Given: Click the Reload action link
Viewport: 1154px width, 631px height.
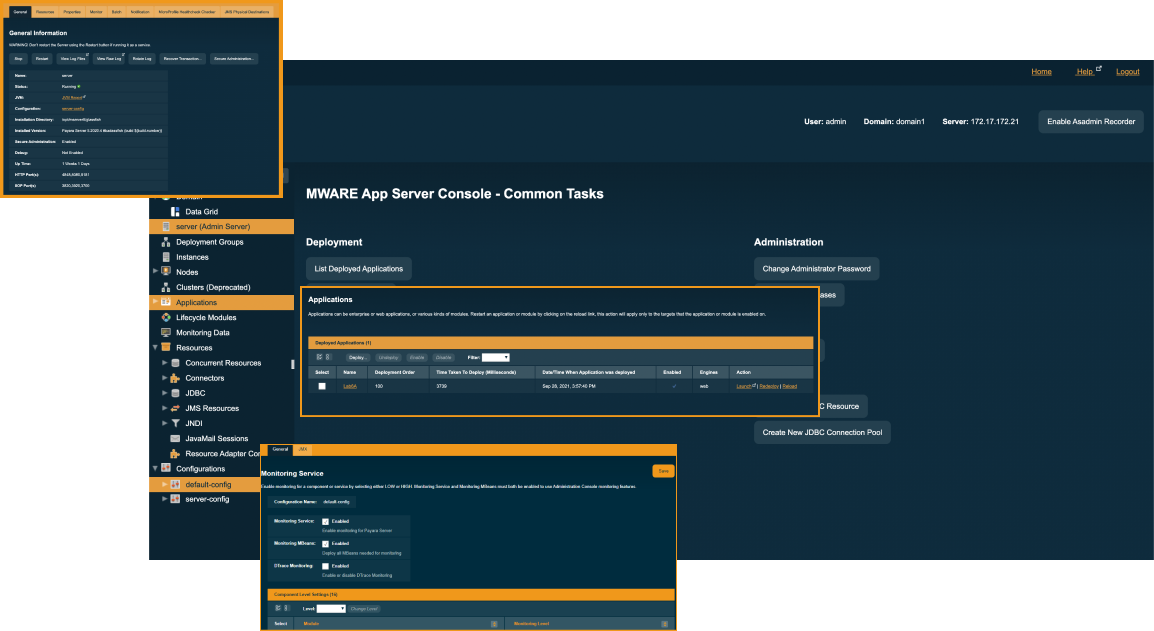Looking at the screenshot, I should (x=789, y=386).
